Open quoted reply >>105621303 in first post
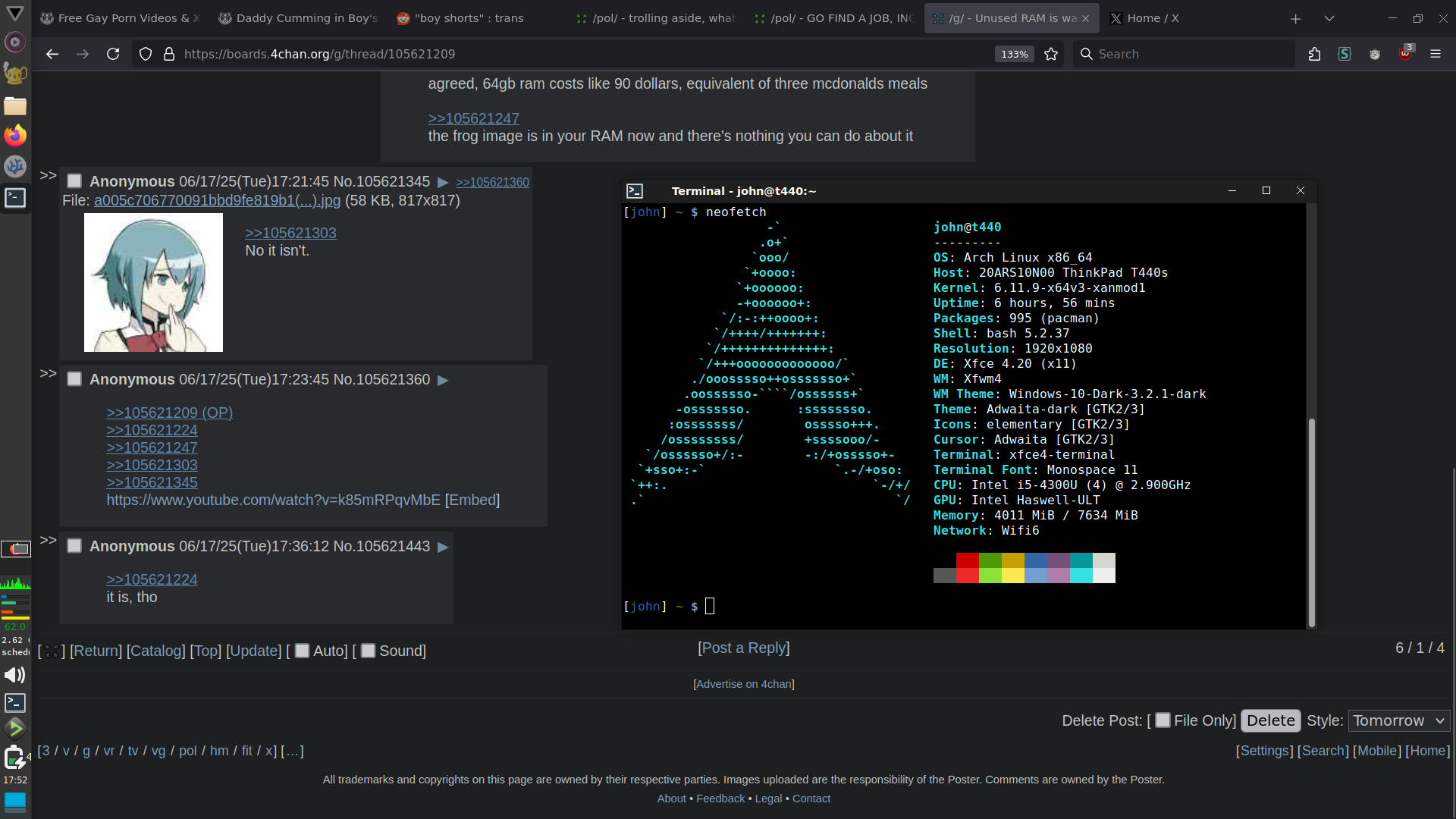Image resolution: width=1456 pixels, height=819 pixels. pyautogui.click(x=290, y=234)
